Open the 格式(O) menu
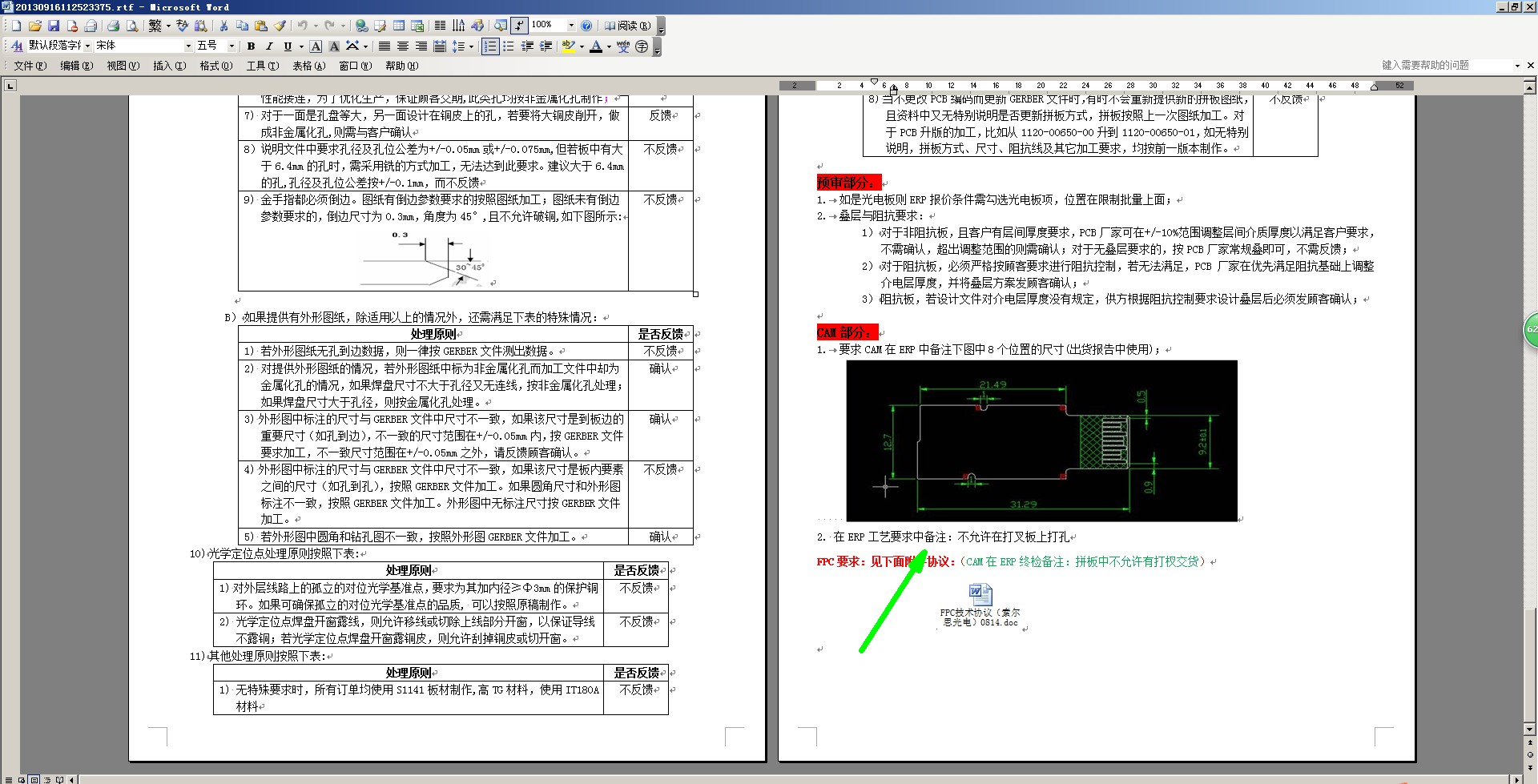 click(x=215, y=66)
